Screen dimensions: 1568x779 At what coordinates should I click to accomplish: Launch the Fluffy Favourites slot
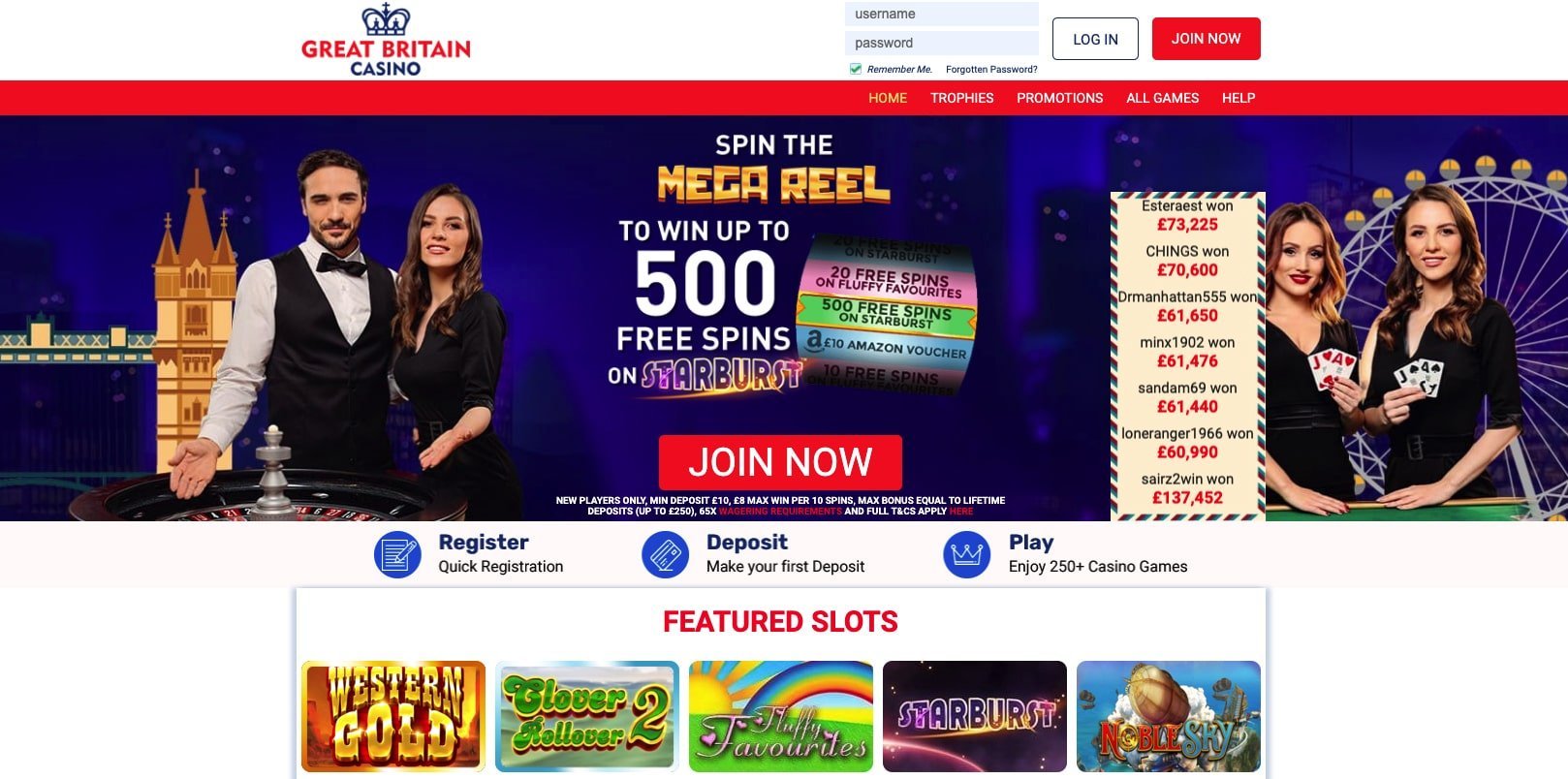click(x=781, y=717)
